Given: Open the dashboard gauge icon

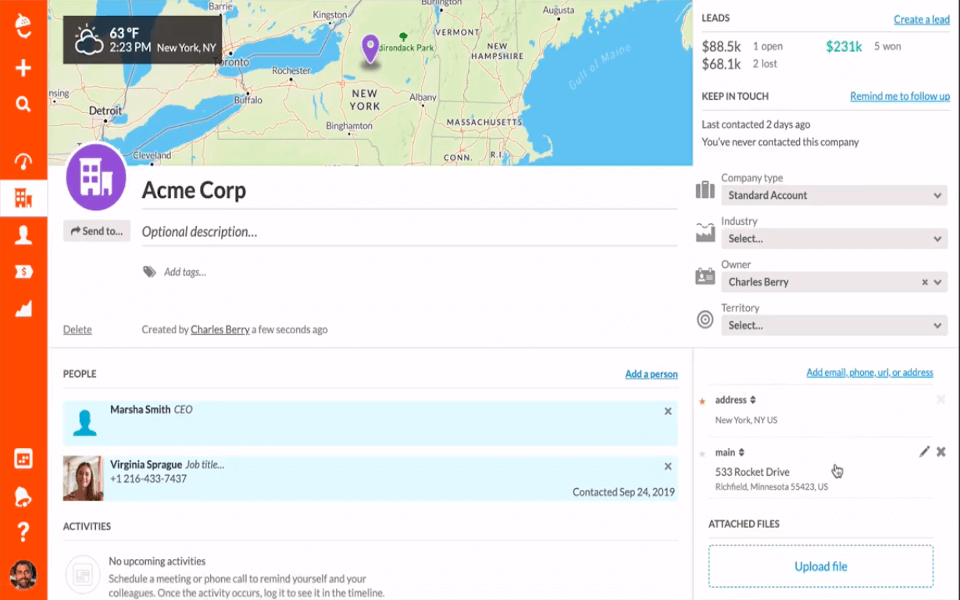Looking at the screenshot, I should (x=23, y=162).
